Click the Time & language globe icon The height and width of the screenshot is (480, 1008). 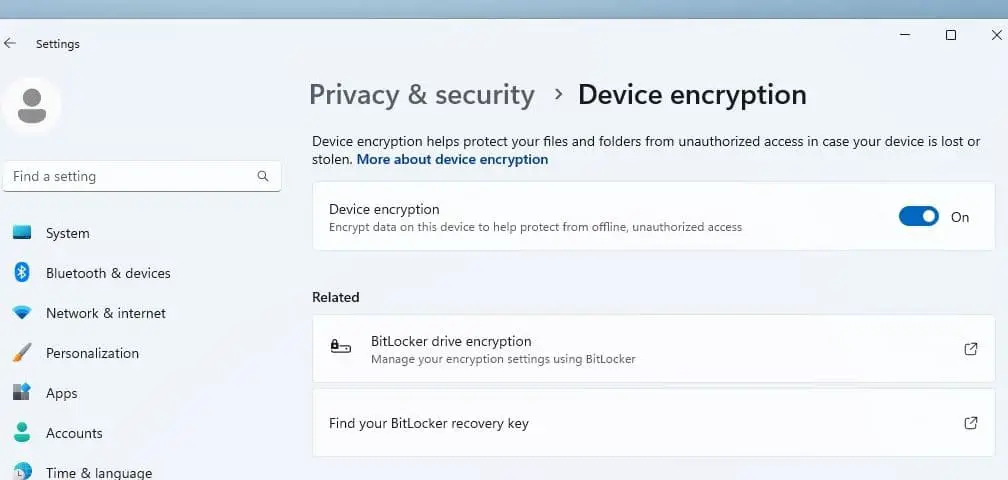pos(22,472)
